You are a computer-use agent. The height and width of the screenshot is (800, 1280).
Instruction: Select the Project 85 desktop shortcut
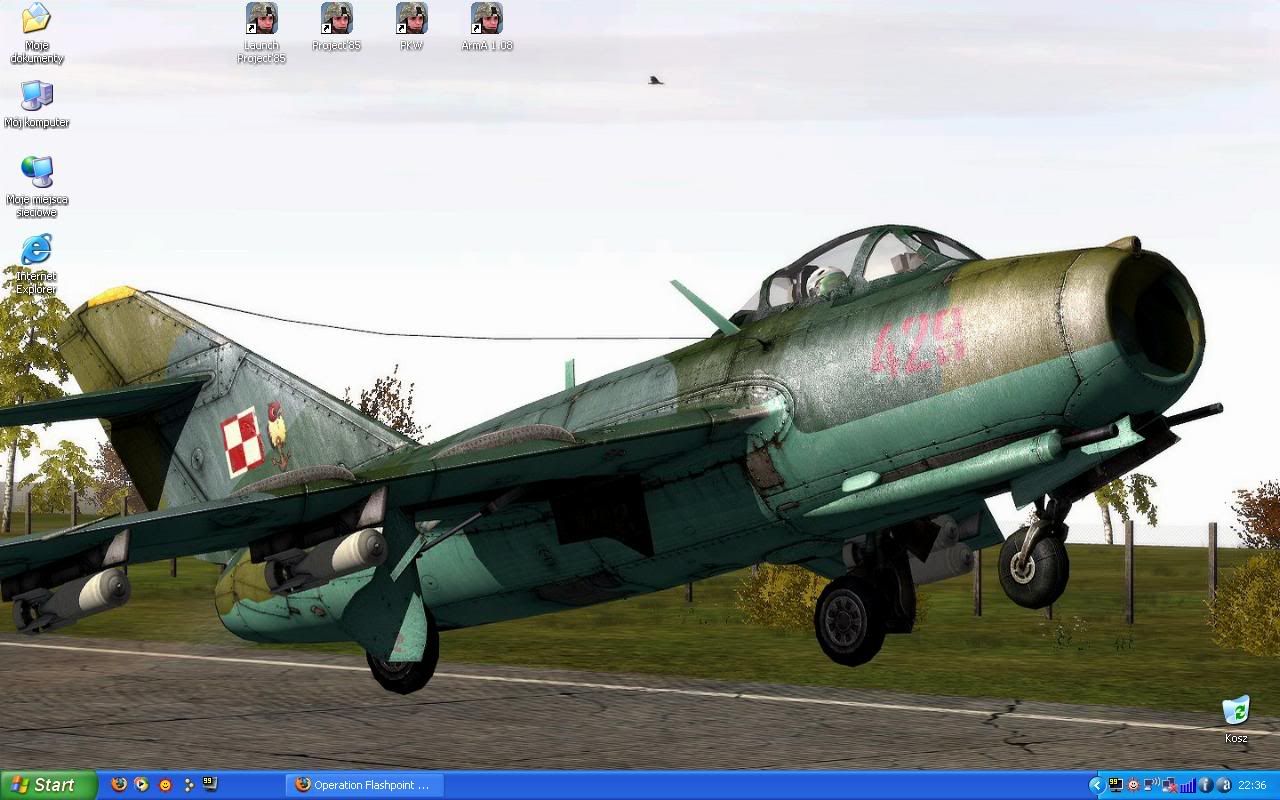point(336,27)
